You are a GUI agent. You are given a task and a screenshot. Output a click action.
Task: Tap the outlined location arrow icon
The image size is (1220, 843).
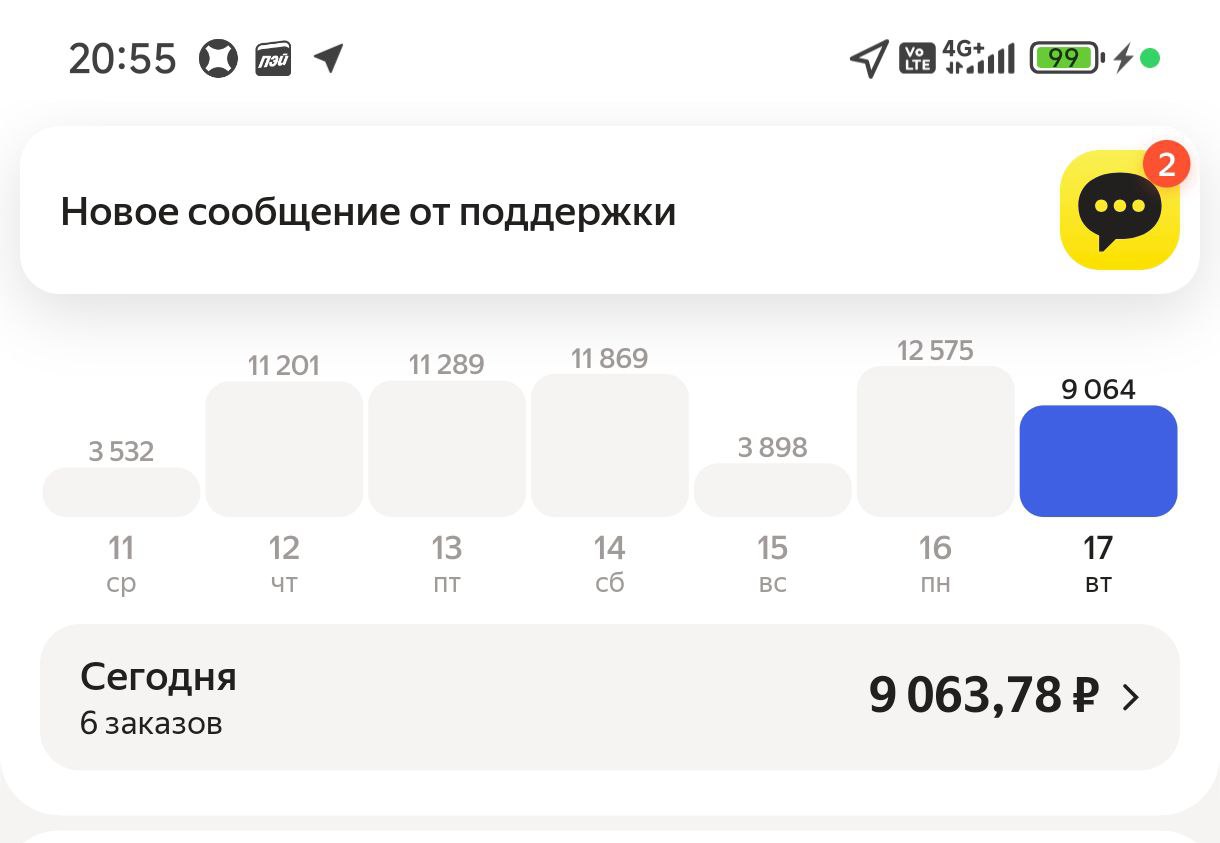click(868, 58)
